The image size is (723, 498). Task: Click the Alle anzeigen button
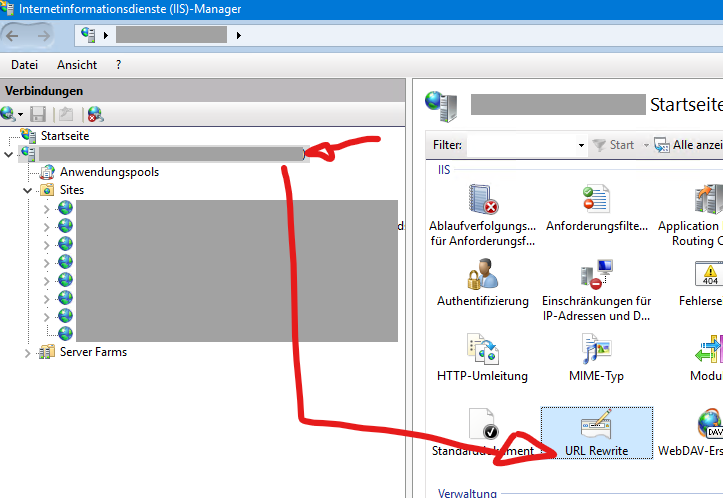click(x=688, y=145)
